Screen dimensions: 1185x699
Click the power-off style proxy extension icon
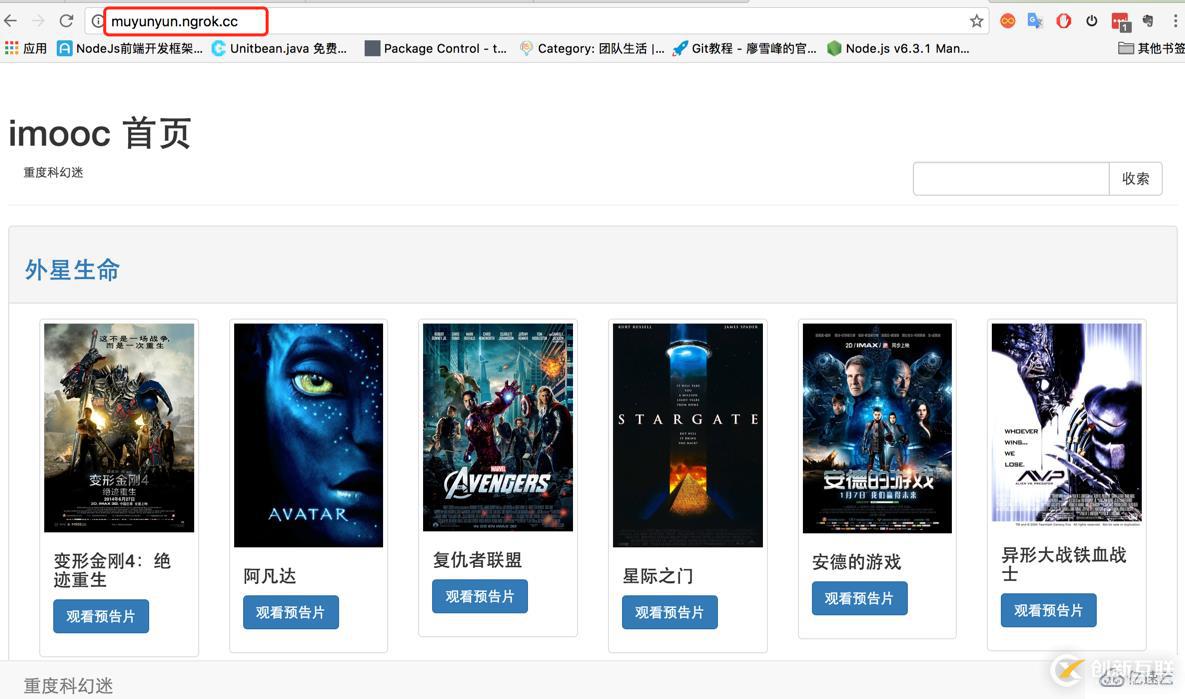pos(1091,20)
